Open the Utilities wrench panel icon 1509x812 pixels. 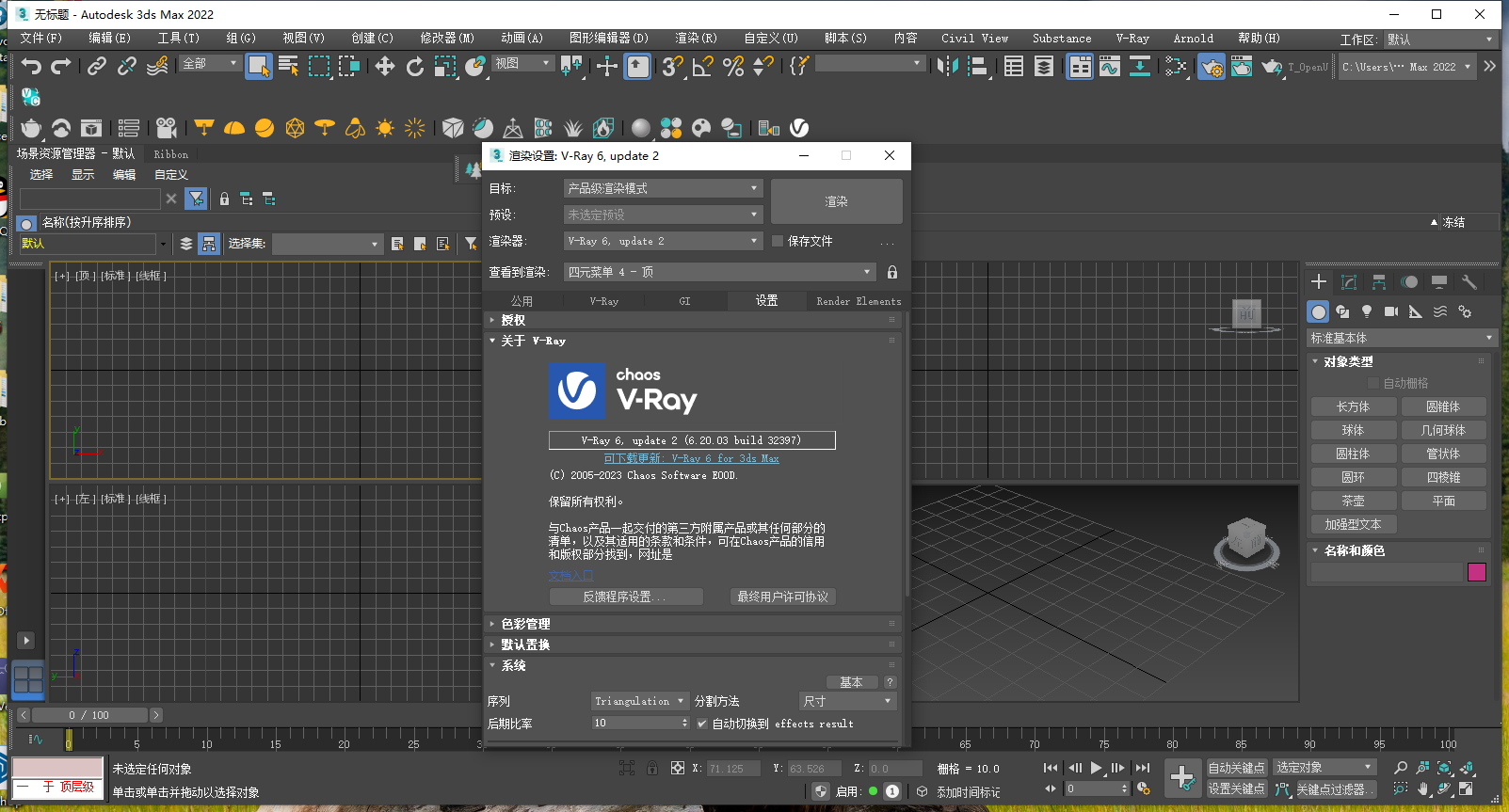[1469, 282]
